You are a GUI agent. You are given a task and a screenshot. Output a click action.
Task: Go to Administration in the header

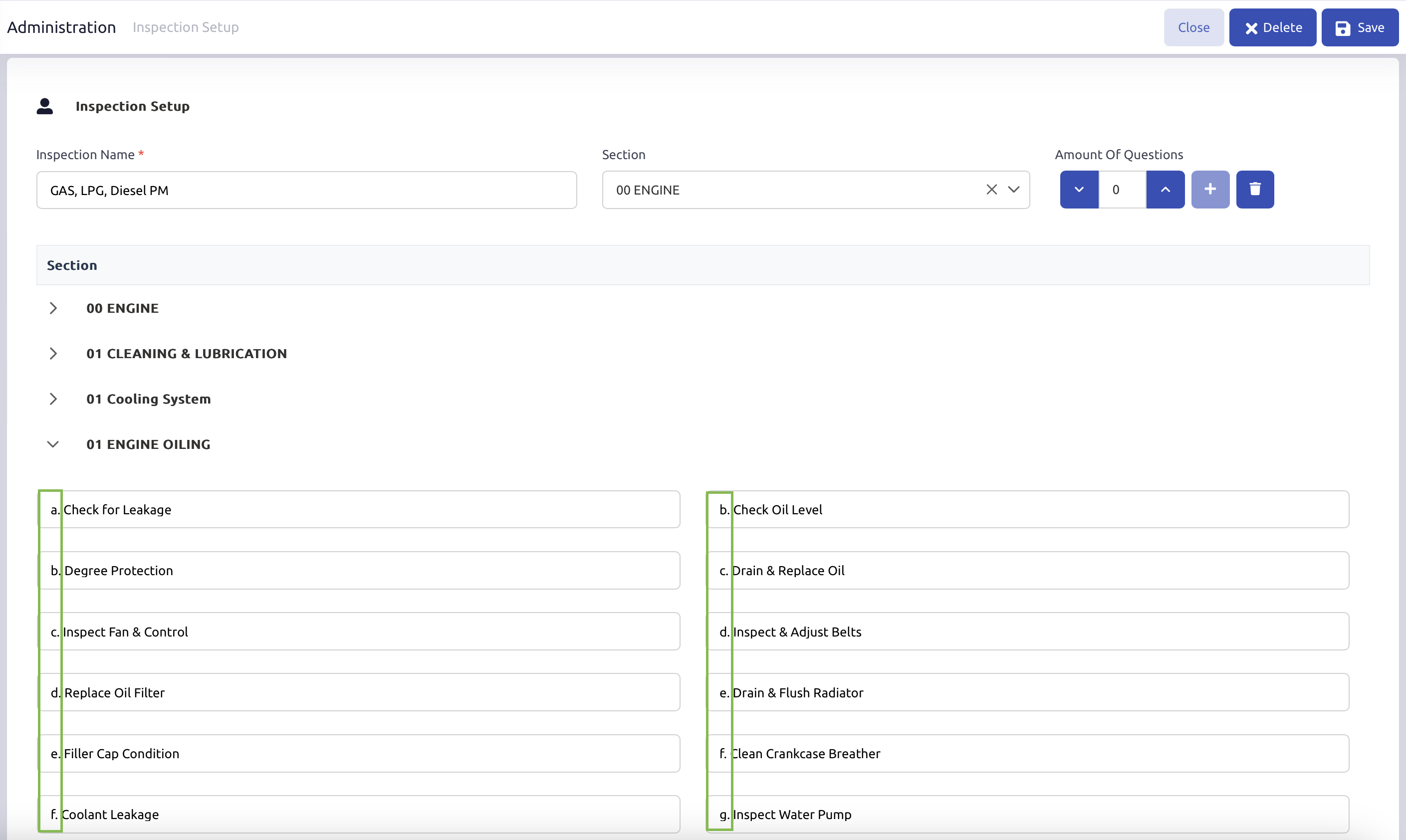pyautogui.click(x=62, y=28)
